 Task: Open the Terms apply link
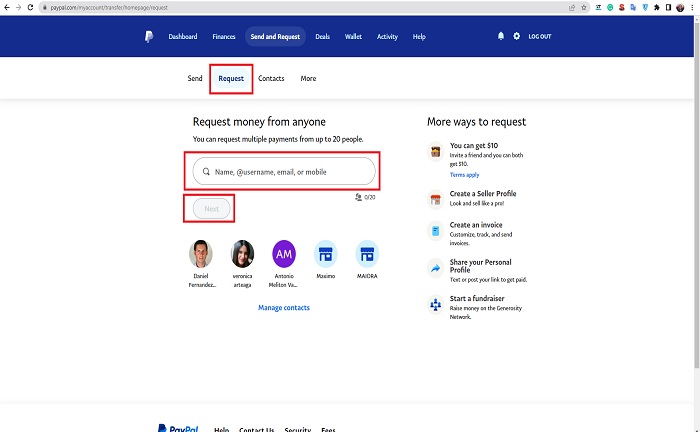(464, 174)
